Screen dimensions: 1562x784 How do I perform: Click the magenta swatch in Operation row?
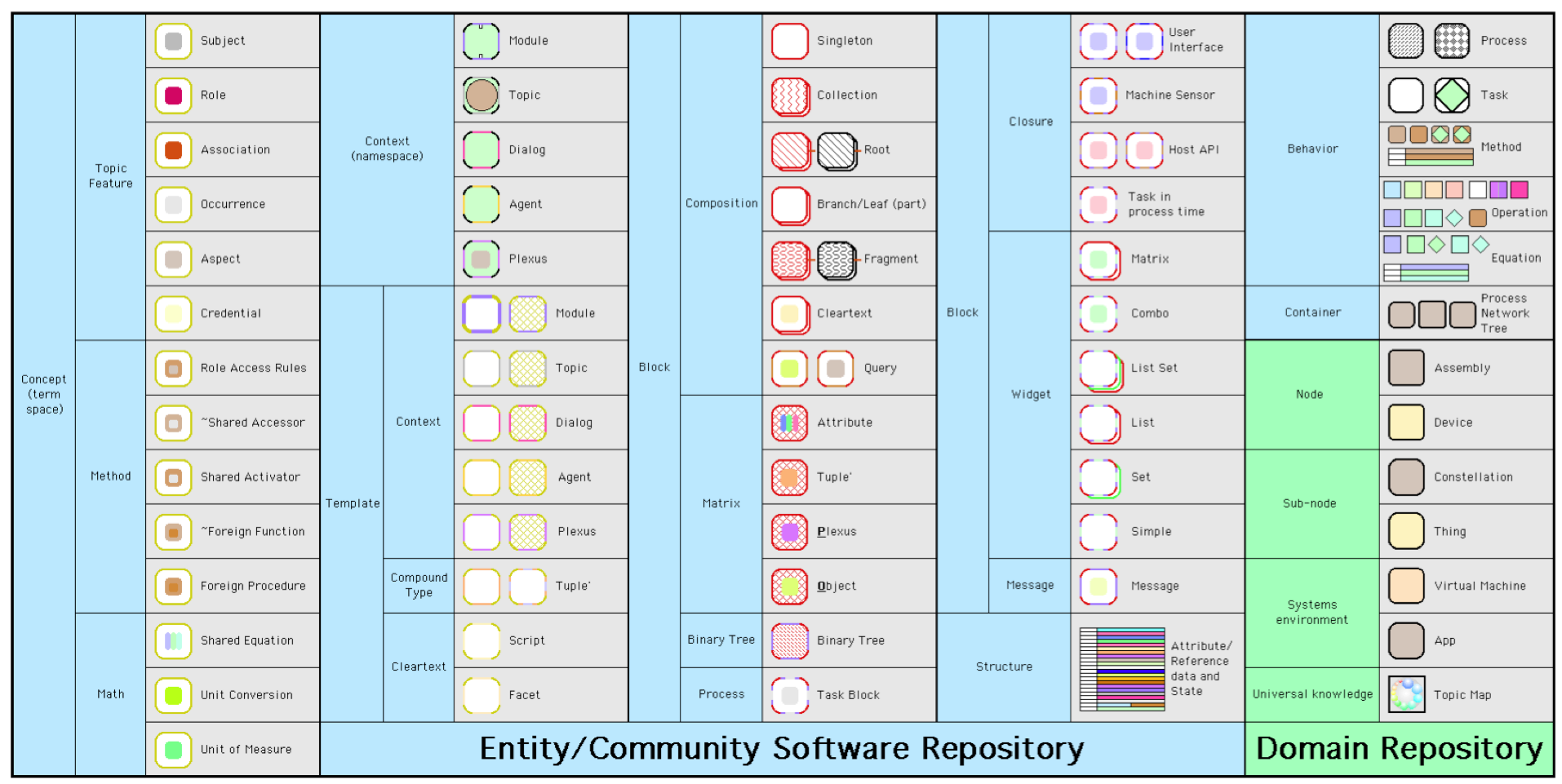pyautogui.click(x=1519, y=190)
